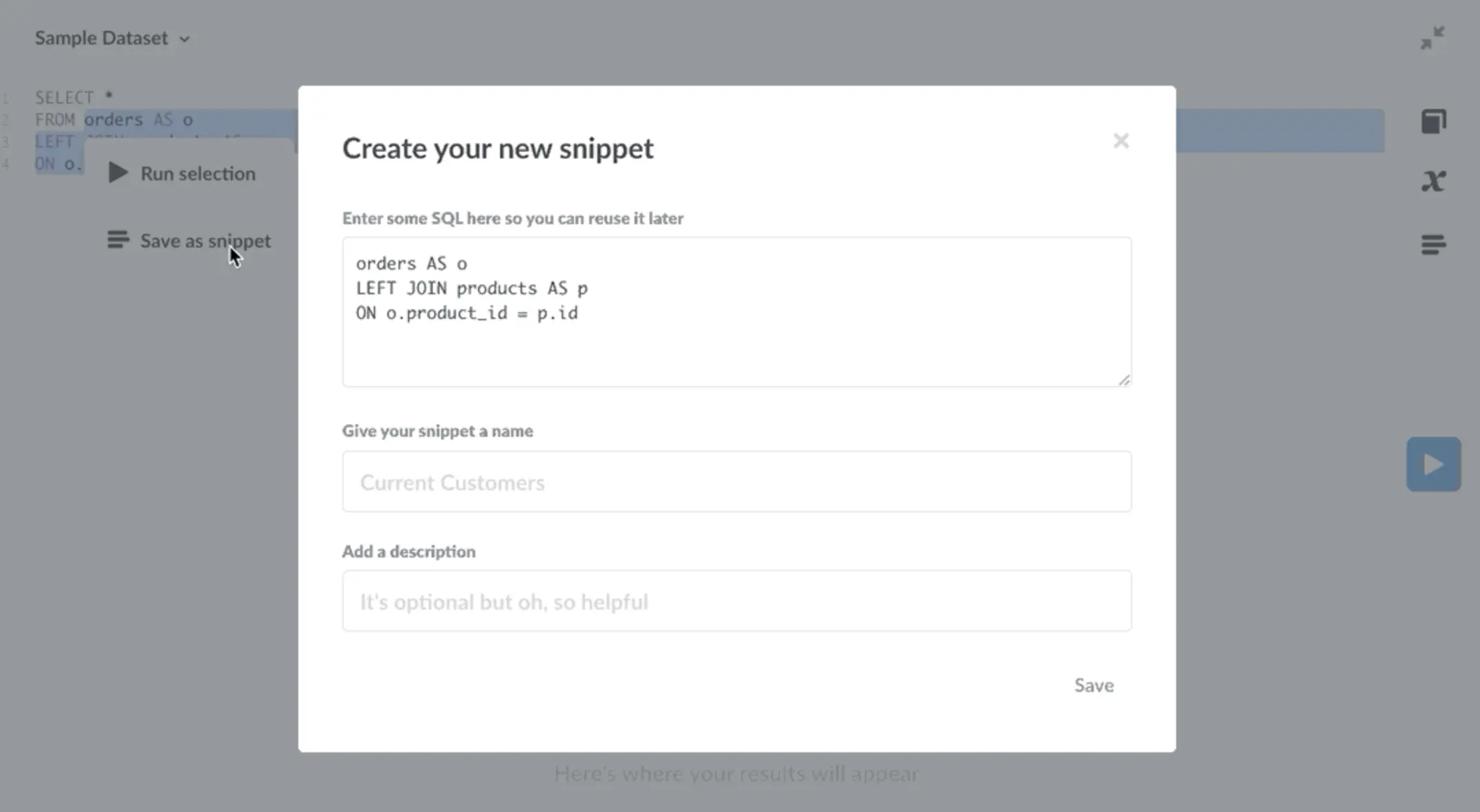
Task: Click the Give your snippet a name label
Action: pos(438,431)
